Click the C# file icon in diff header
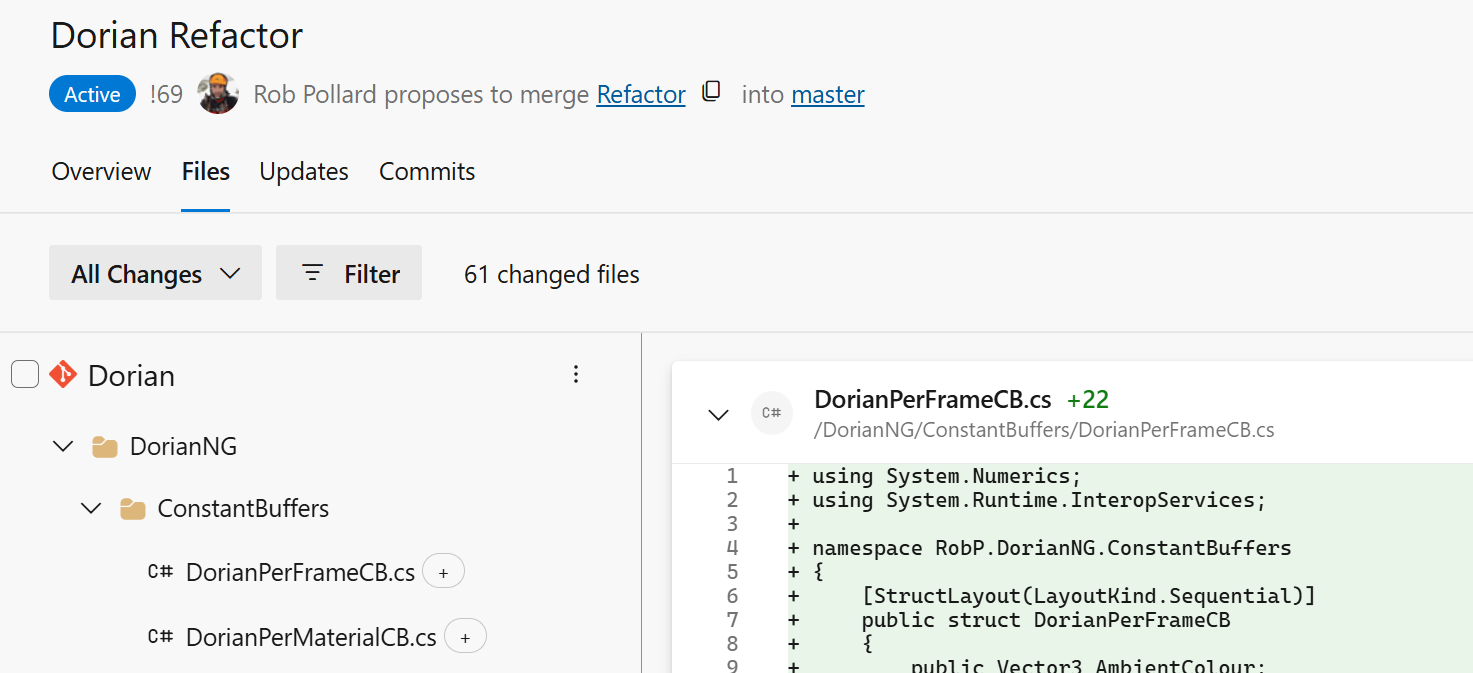1473x673 pixels. (771, 413)
